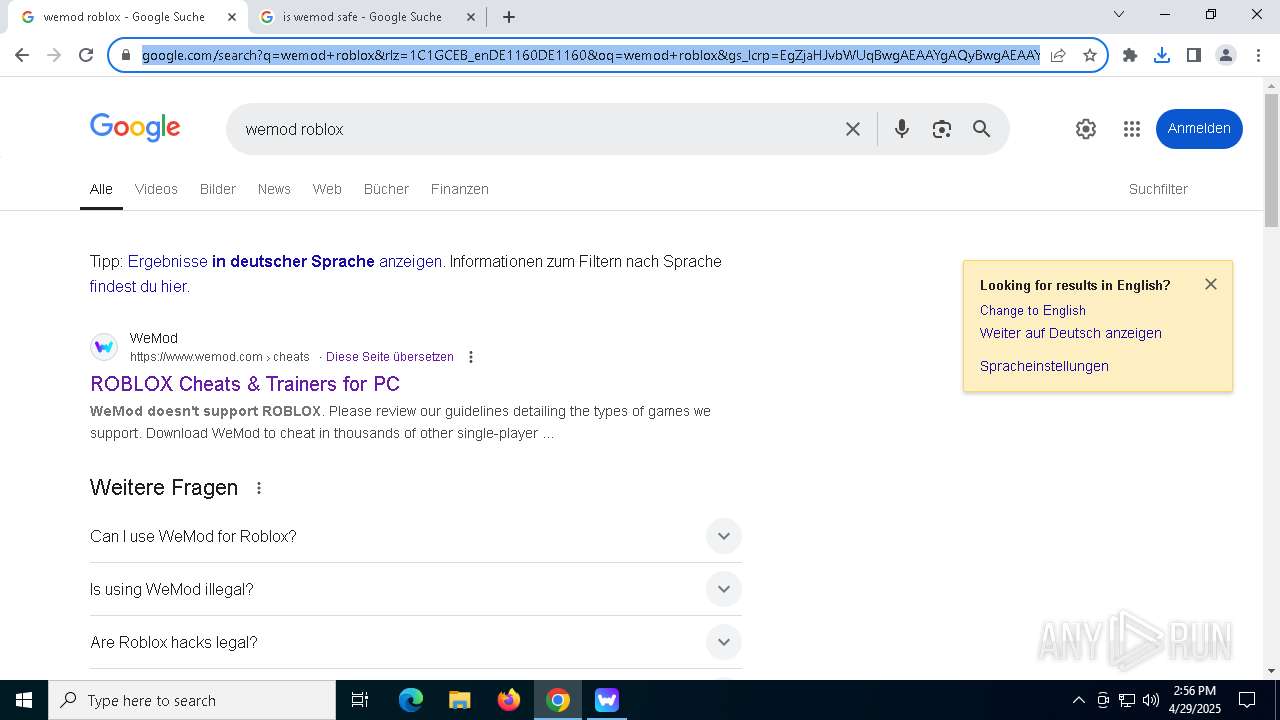Open Chrome downloads icon
The height and width of the screenshot is (720, 1280).
pyautogui.click(x=1162, y=55)
